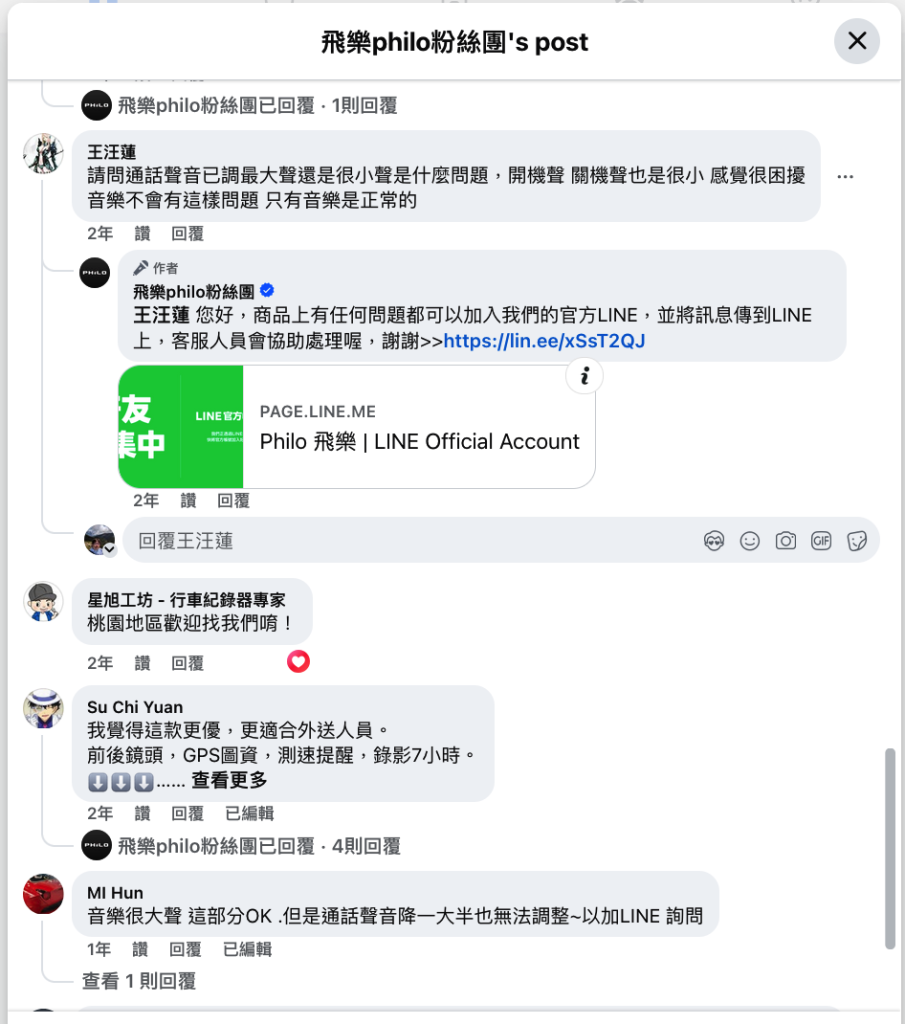
Task: Click the avatar sticker icon in reply box
Action: (x=714, y=541)
